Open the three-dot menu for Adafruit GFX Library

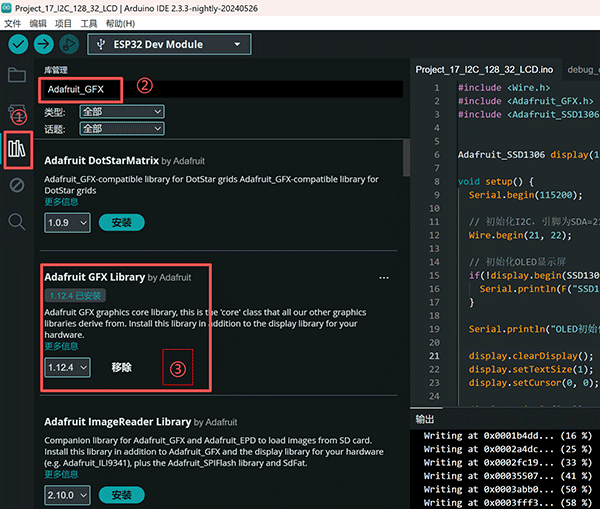[383, 277]
